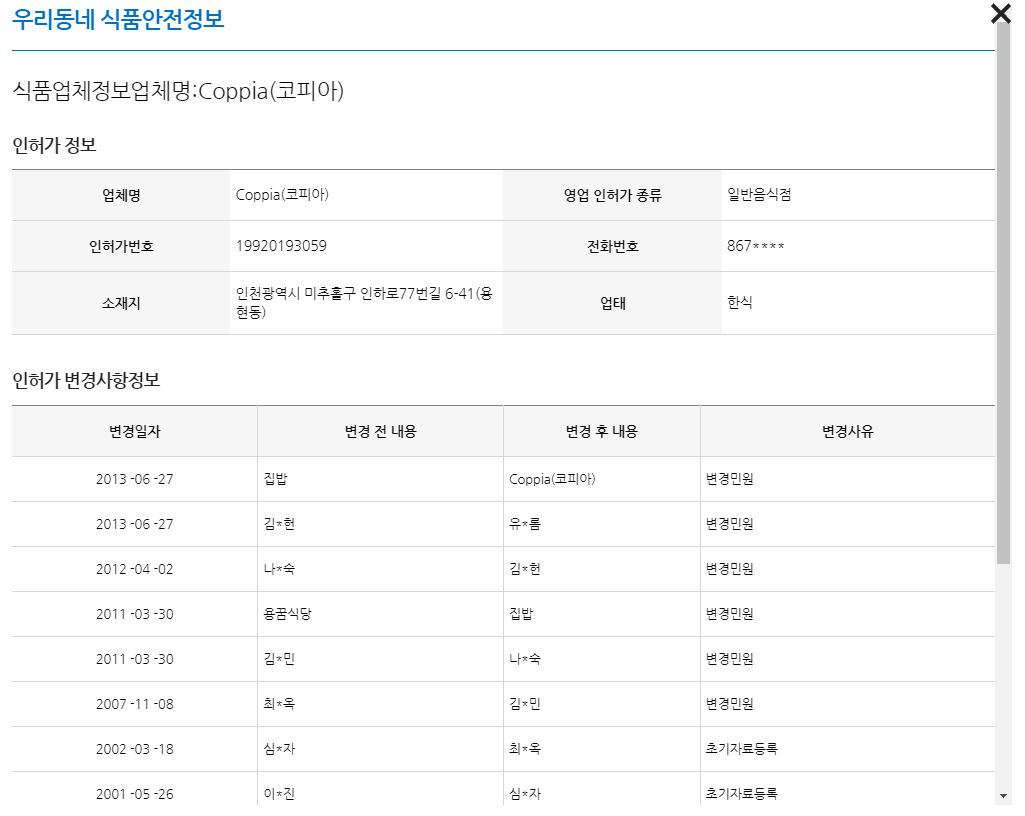Select the date 2012-04-02

click(135, 570)
